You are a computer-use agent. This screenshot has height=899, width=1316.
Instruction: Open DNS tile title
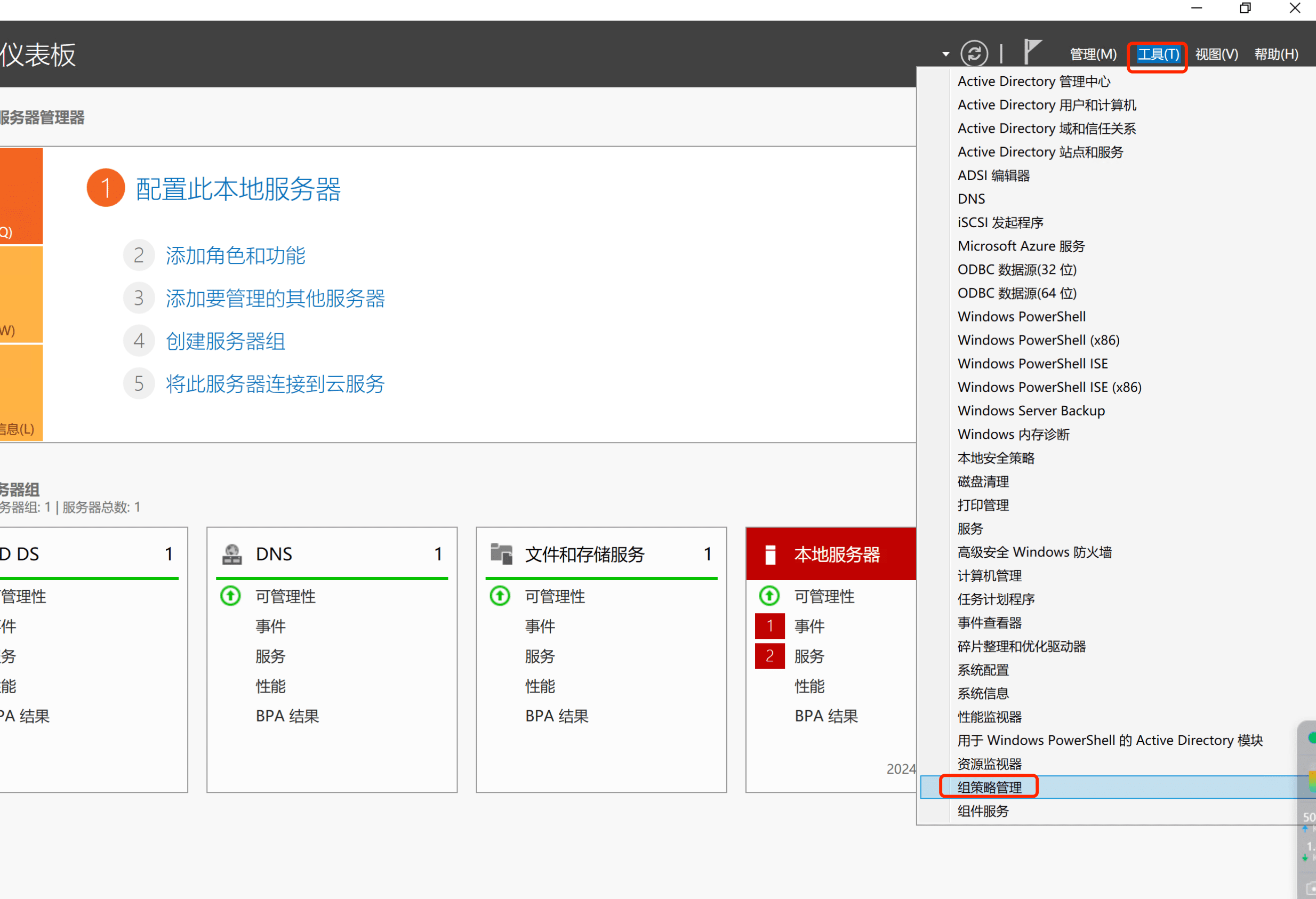(274, 553)
